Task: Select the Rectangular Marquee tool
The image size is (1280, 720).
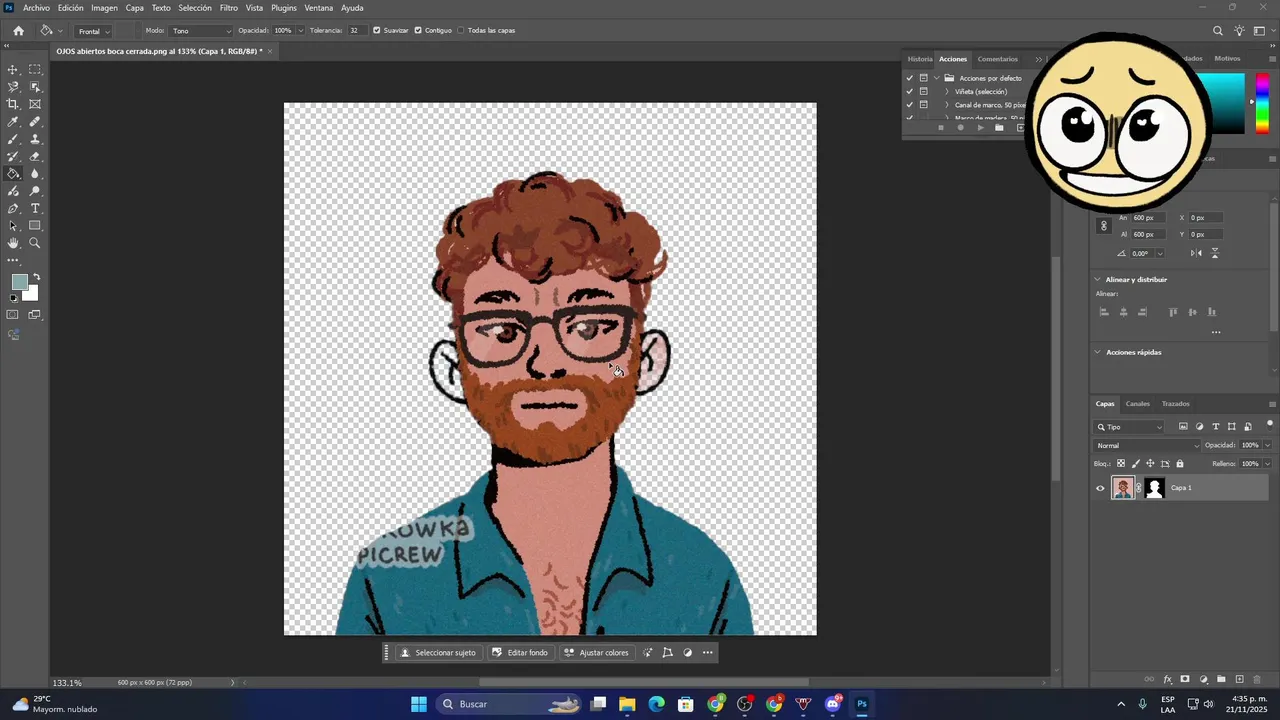Action: pyautogui.click(x=35, y=69)
